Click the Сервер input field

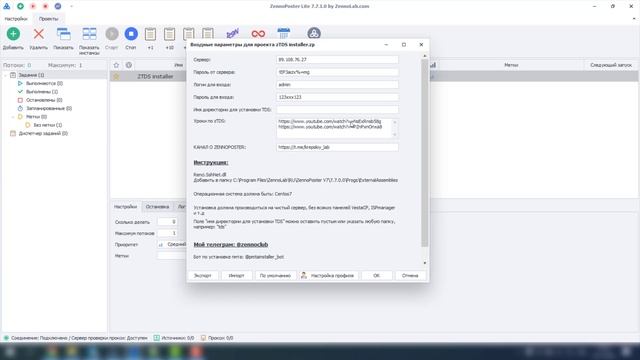tap(337, 60)
